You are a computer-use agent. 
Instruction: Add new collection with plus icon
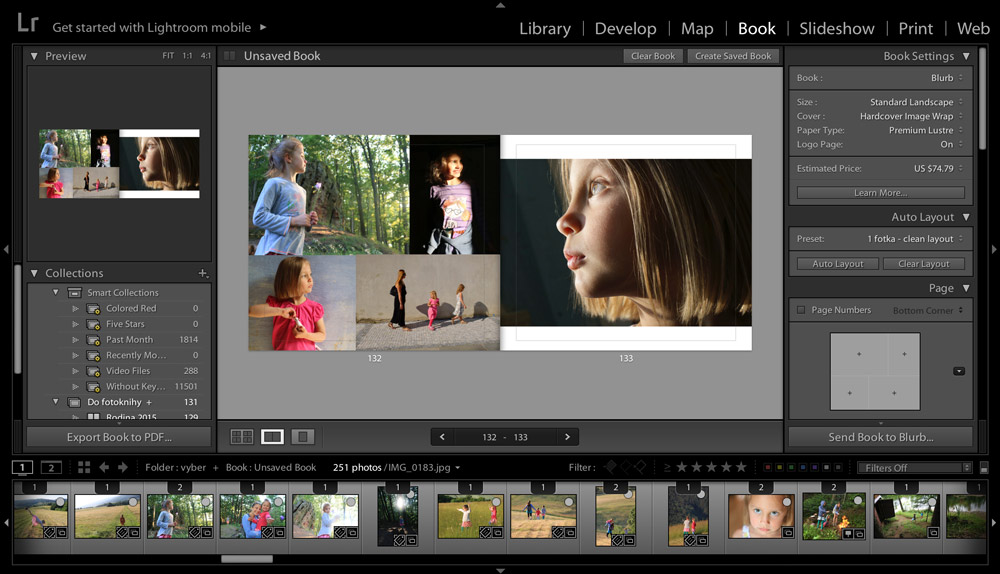click(202, 273)
